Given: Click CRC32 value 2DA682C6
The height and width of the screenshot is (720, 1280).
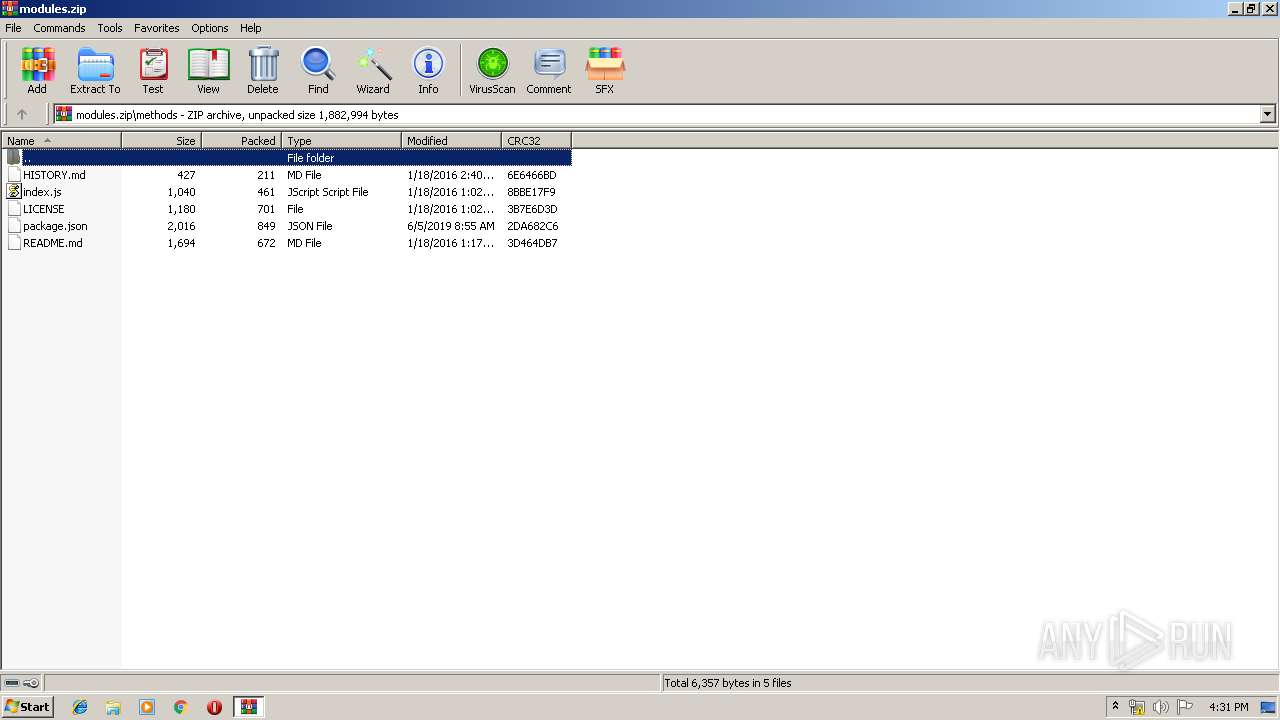Looking at the screenshot, I should [532, 226].
